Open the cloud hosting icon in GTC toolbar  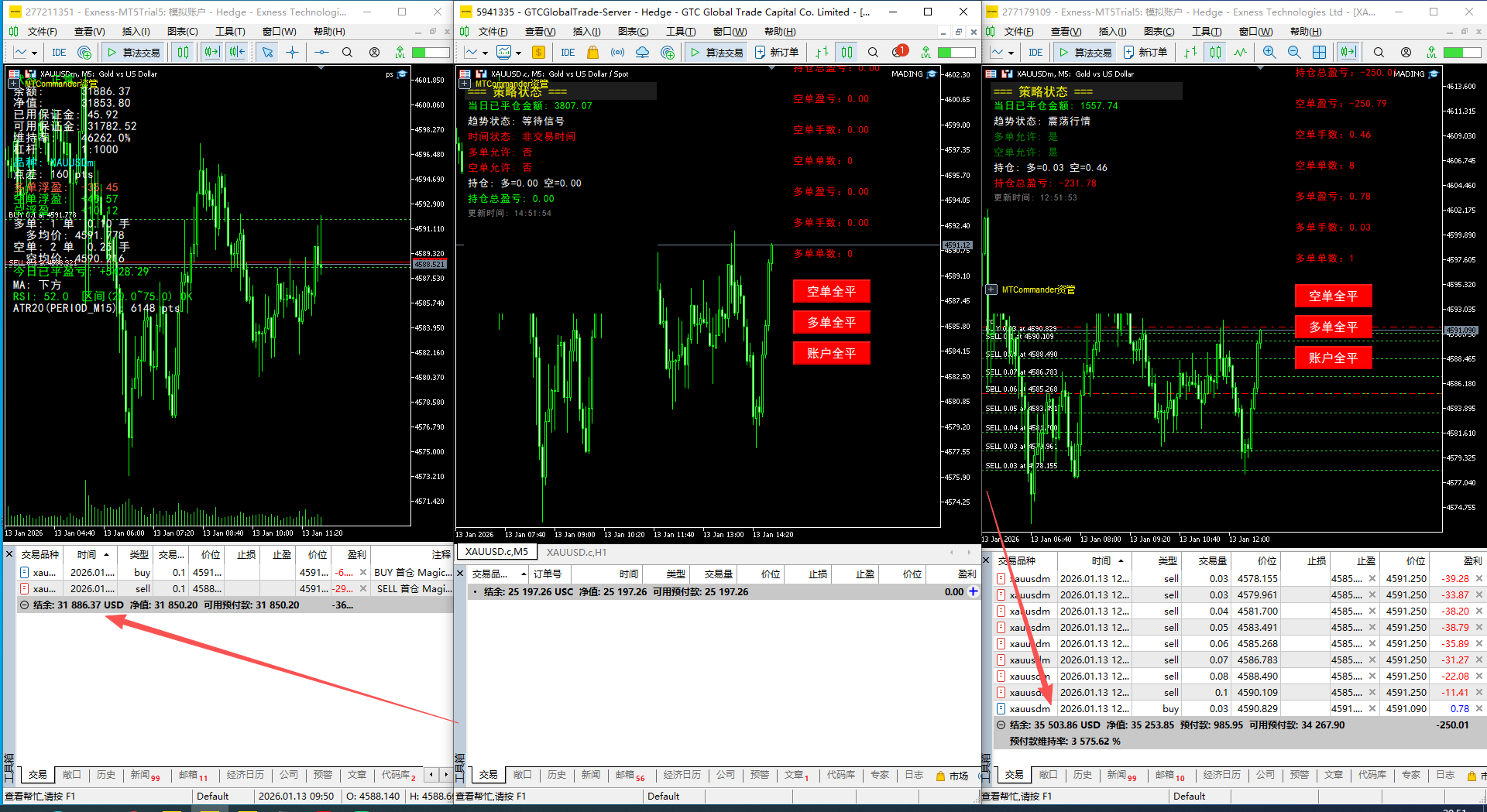[x=642, y=53]
